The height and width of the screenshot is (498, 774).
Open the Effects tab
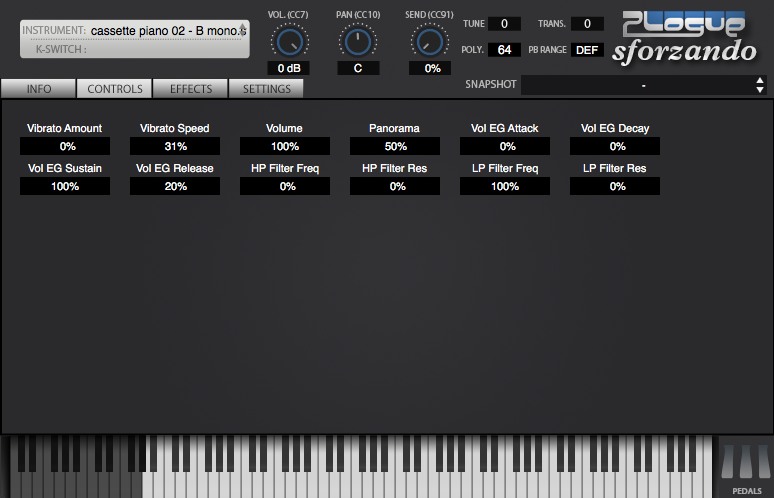pos(191,89)
